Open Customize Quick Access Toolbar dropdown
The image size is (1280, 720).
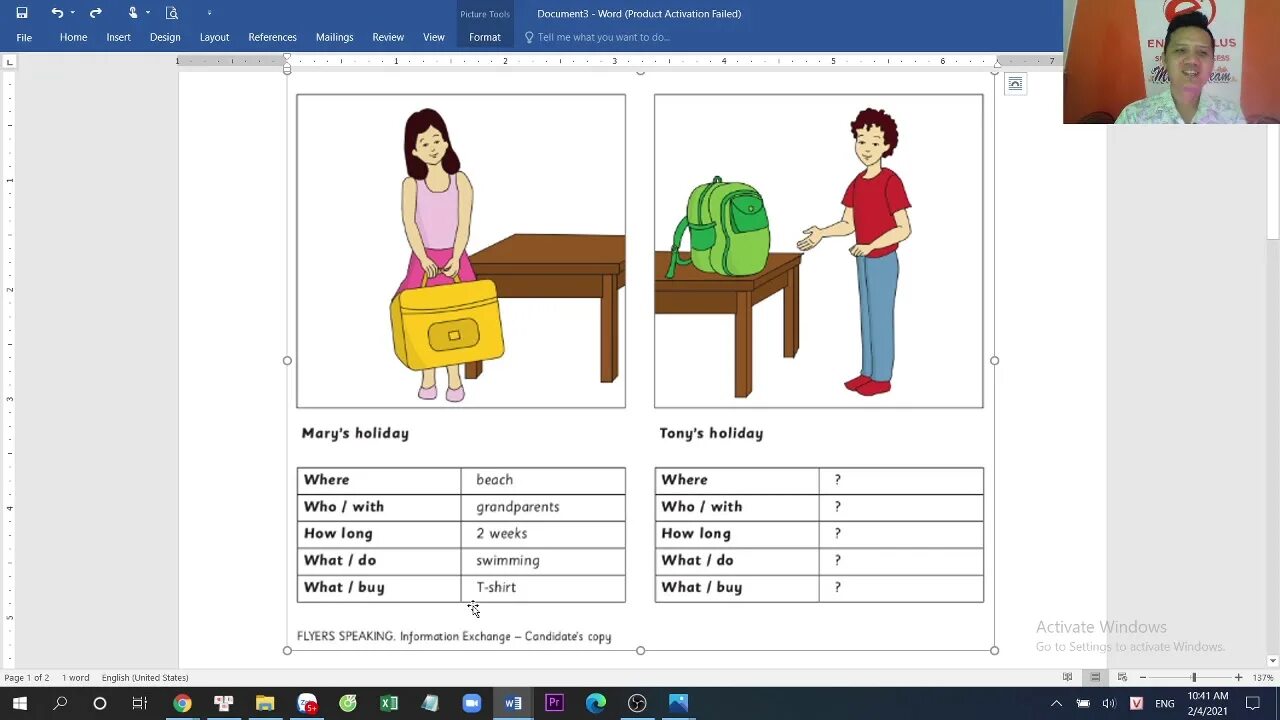[x=209, y=13]
